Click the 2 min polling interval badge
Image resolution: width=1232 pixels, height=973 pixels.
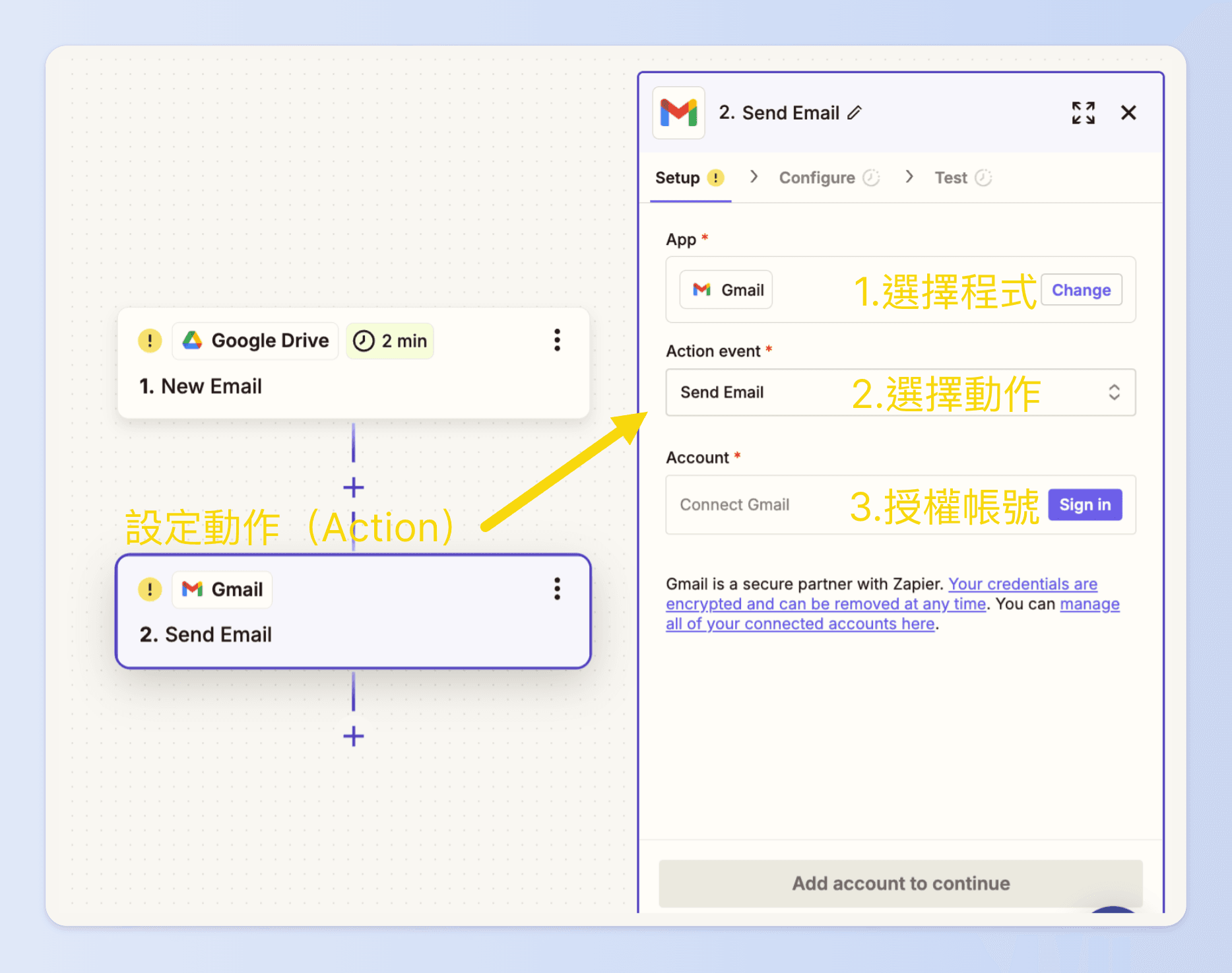point(390,341)
